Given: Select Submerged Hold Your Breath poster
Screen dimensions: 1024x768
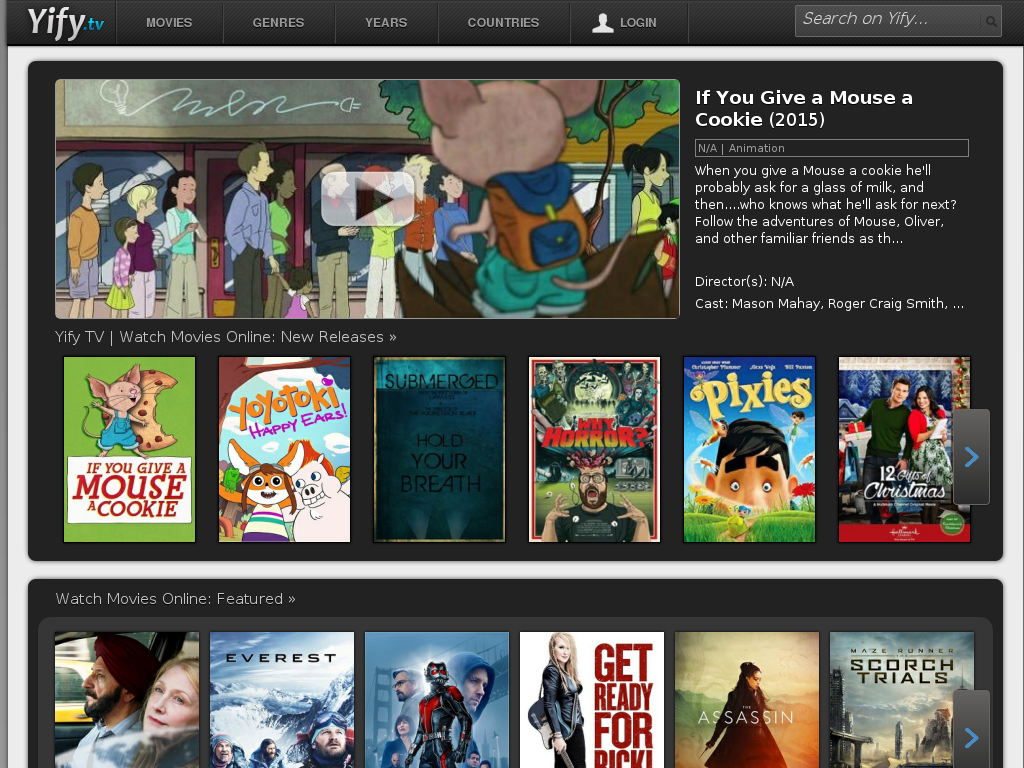Looking at the screenshot, I should point(439,449).
